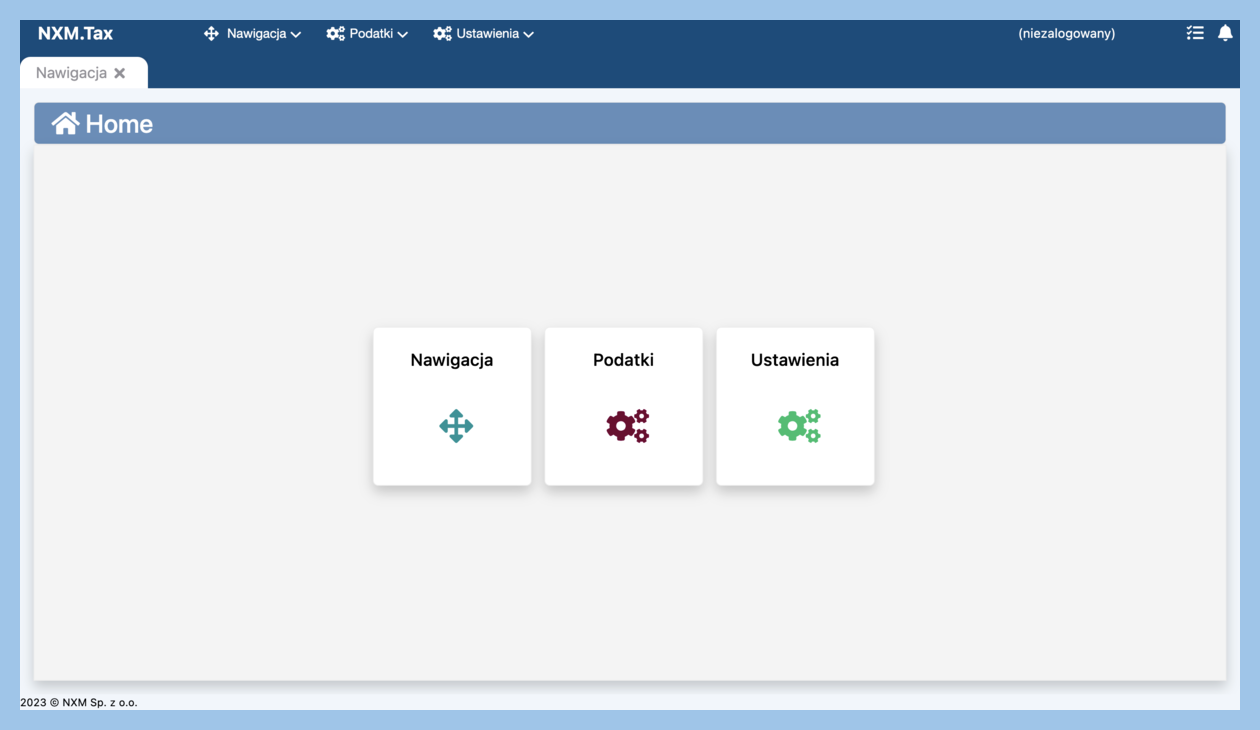The width and height of the screenshot is (1260, 730).
Task: Open the task checklist icon in header
Action: [x=1195, y=33]
